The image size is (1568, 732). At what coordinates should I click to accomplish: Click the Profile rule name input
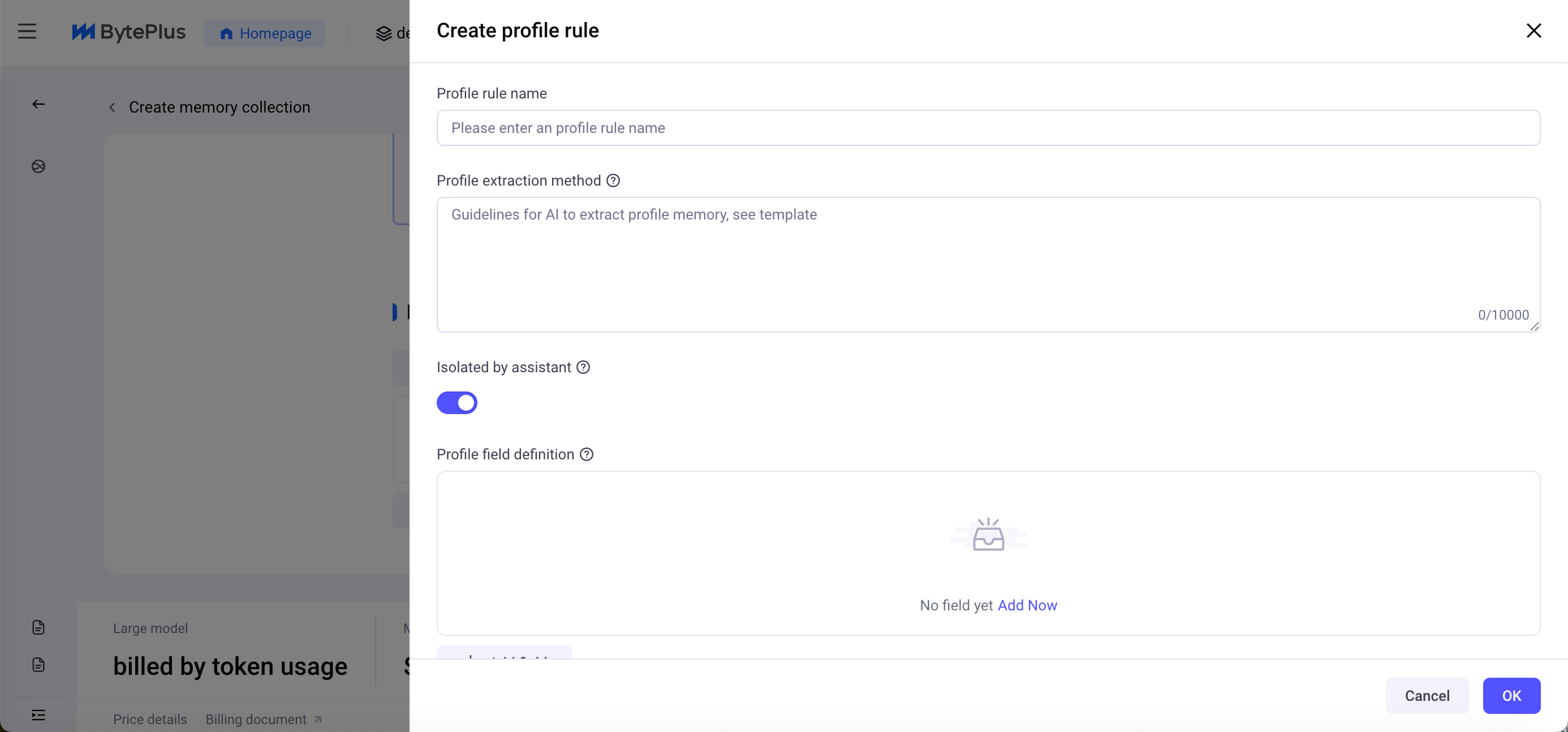tap(988, 128)
